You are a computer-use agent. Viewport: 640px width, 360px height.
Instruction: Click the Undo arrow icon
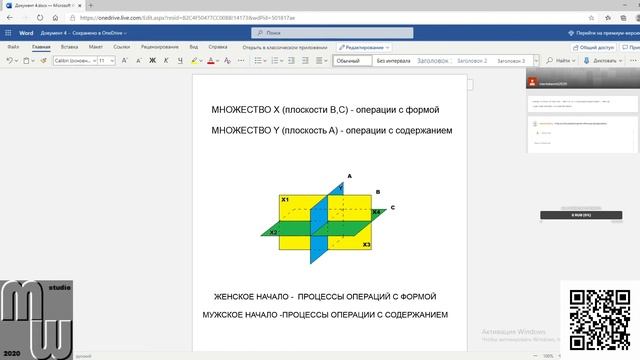point(9,60)
